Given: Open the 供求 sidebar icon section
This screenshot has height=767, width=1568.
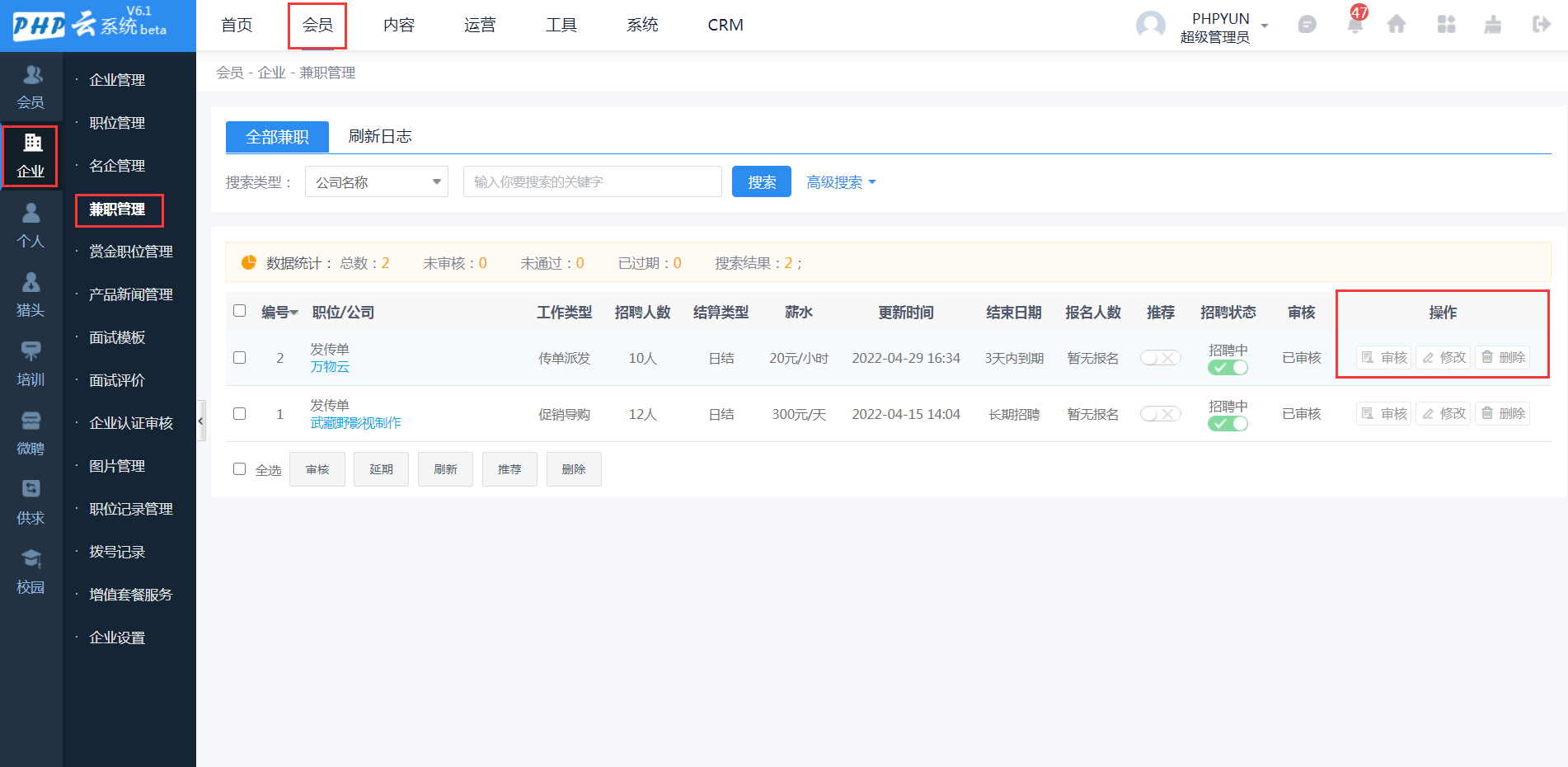Looking at the screenshot, I should [31, 503].
